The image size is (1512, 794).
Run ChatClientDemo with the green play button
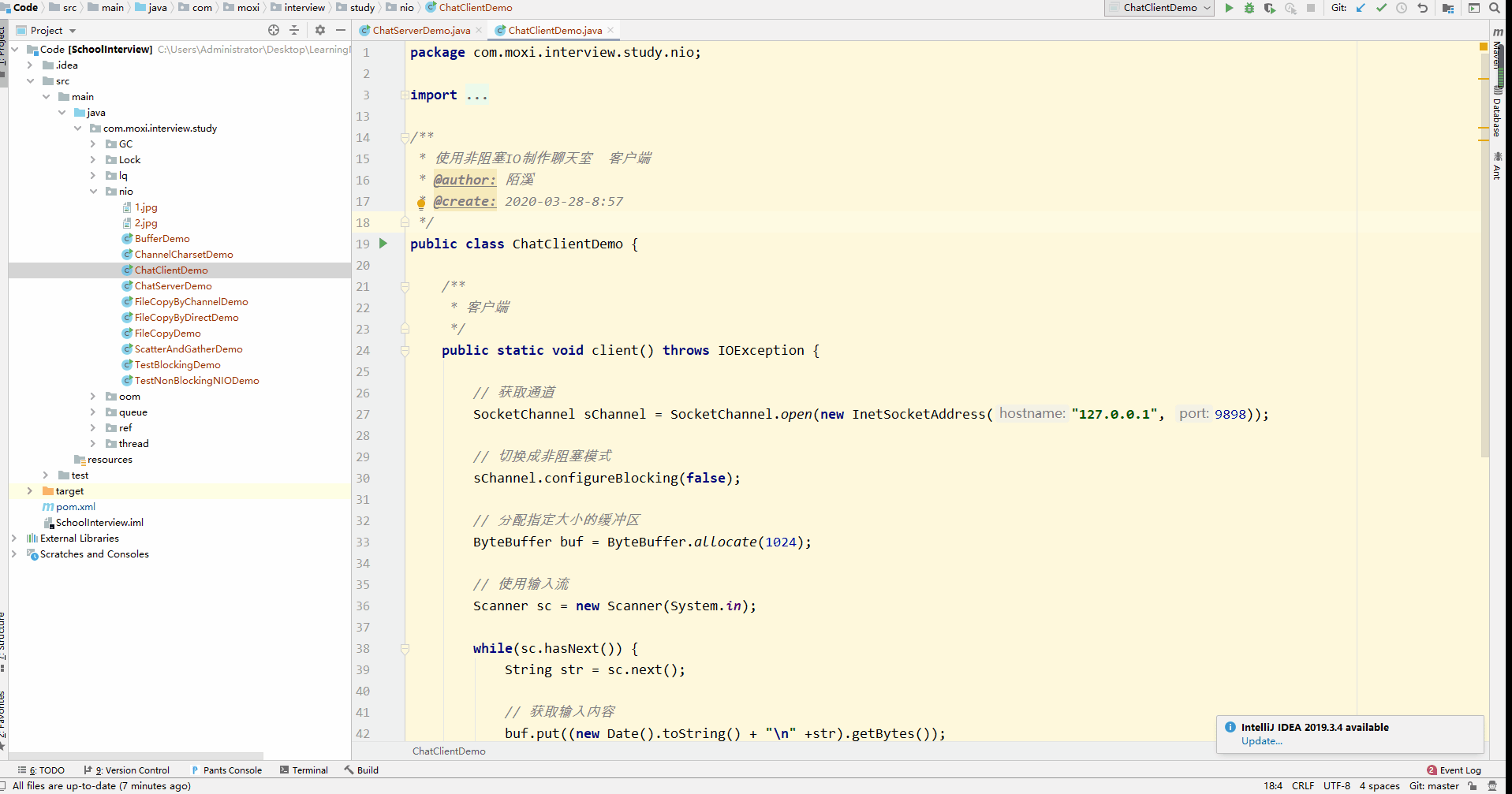point(1229,8)
